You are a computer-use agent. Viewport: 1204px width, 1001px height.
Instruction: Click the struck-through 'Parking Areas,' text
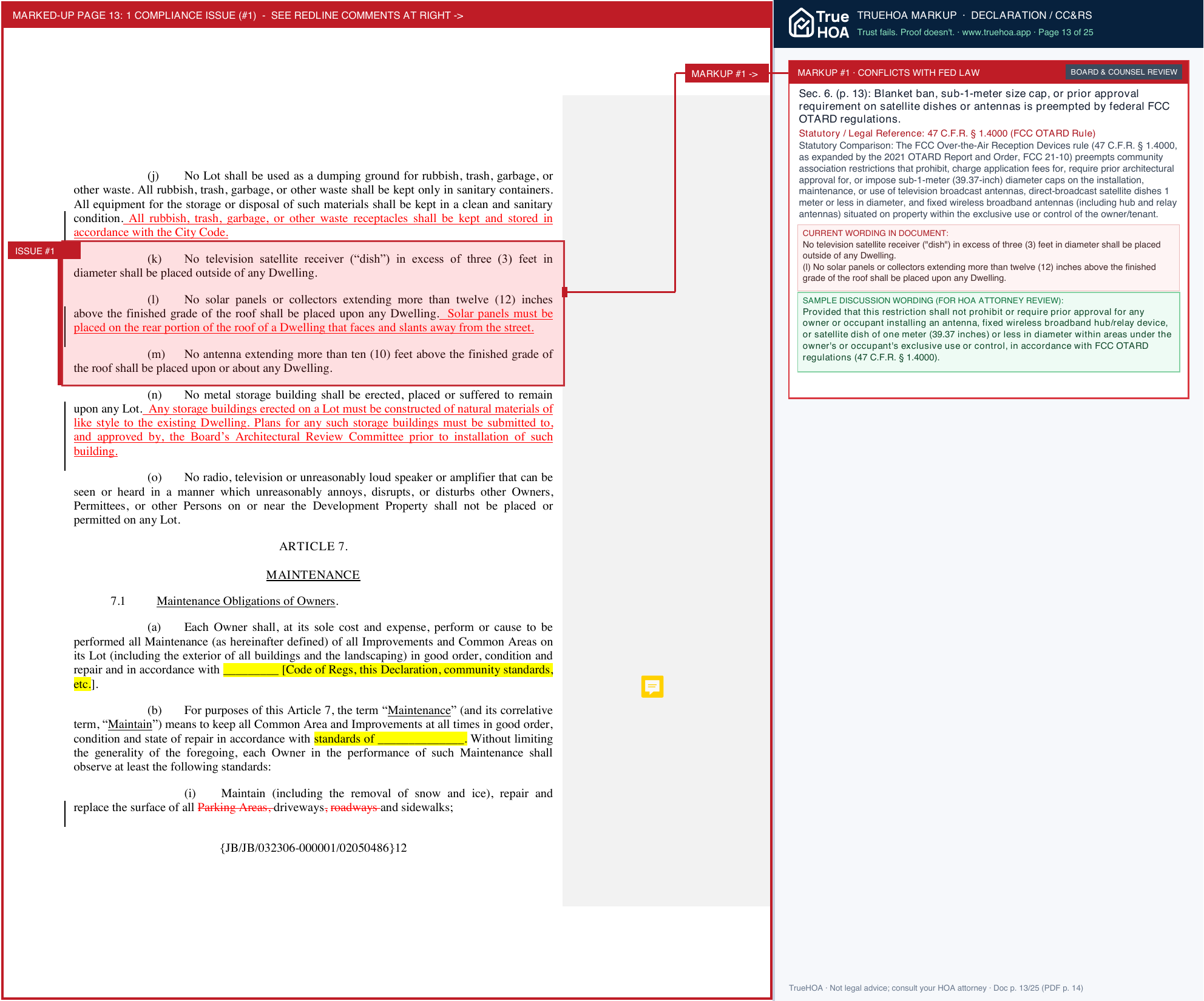[234, 807]
